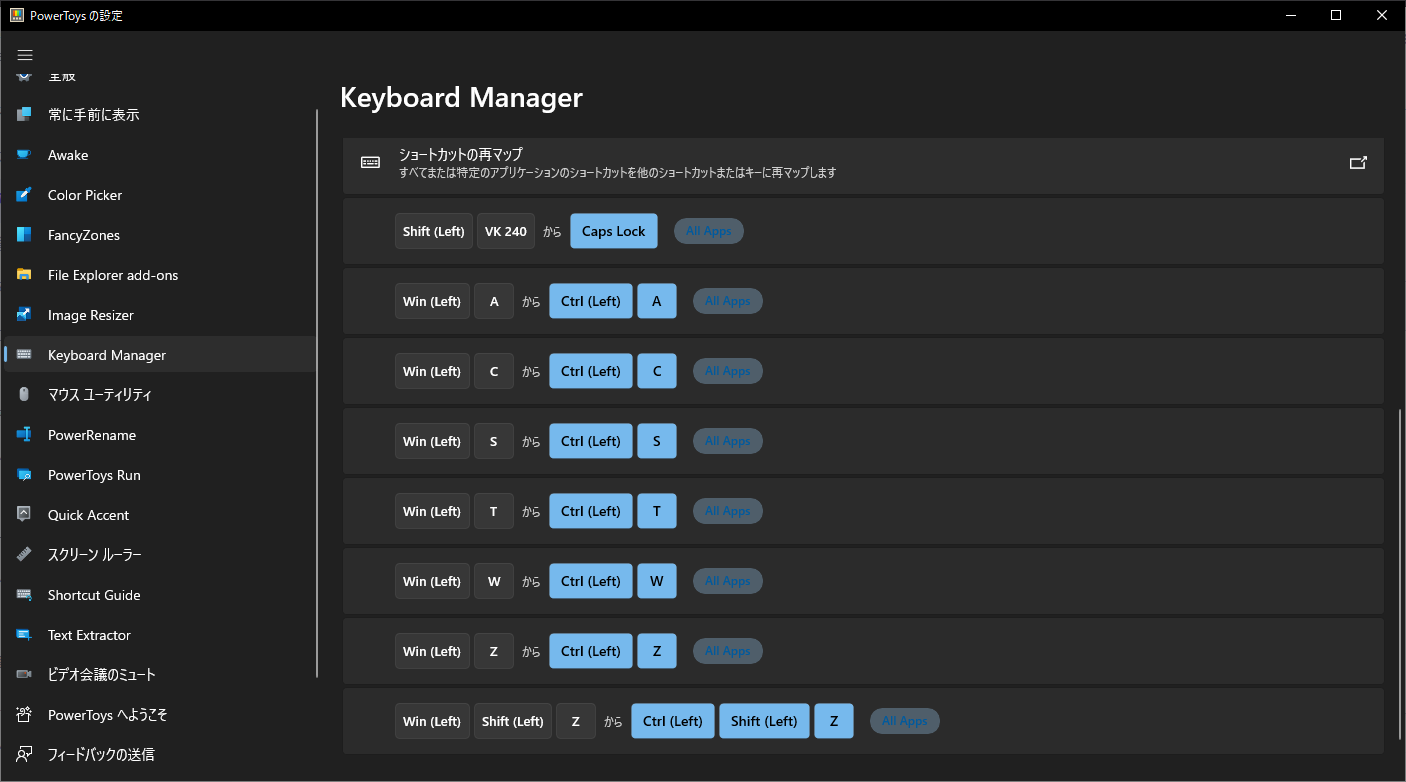
Task: Open remap shortcuts window via external-link icon
Action: pos(1358,163)
